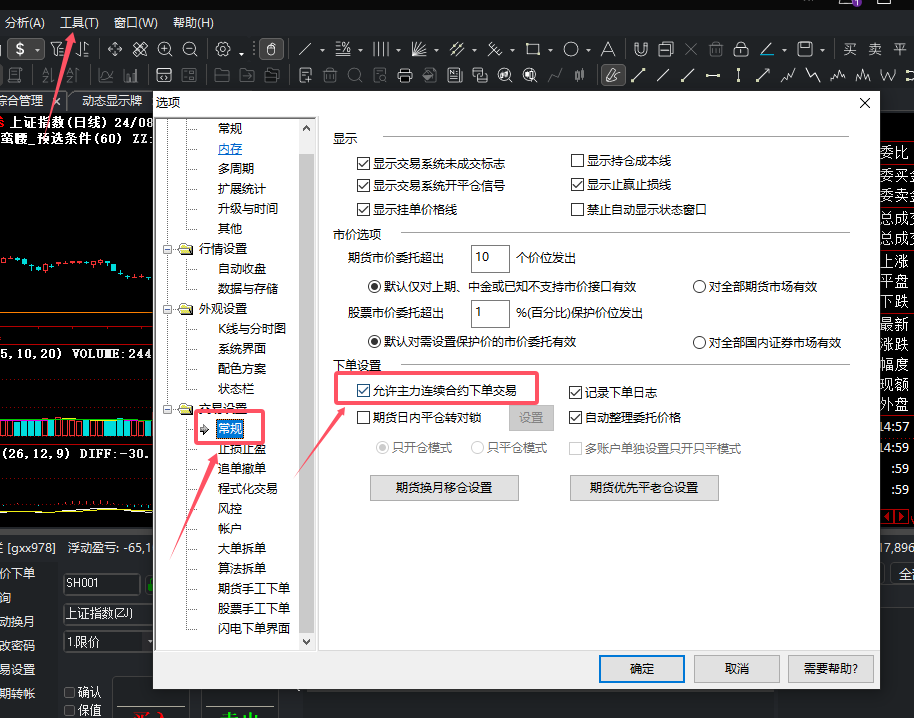Collapse the 交易设置 tree node
Screen dimensions: 914x718
[168, 409]
